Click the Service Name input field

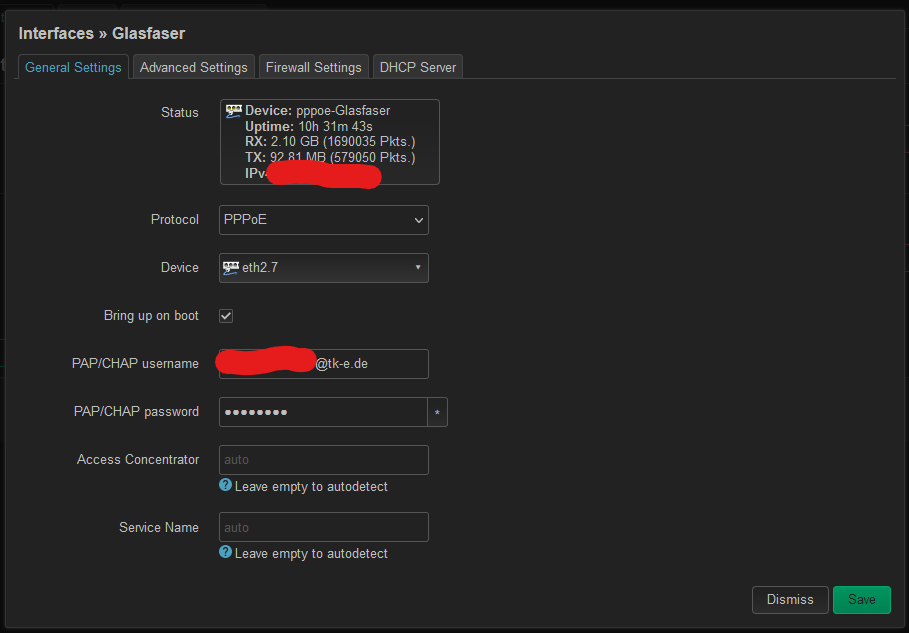pos(323,527)
